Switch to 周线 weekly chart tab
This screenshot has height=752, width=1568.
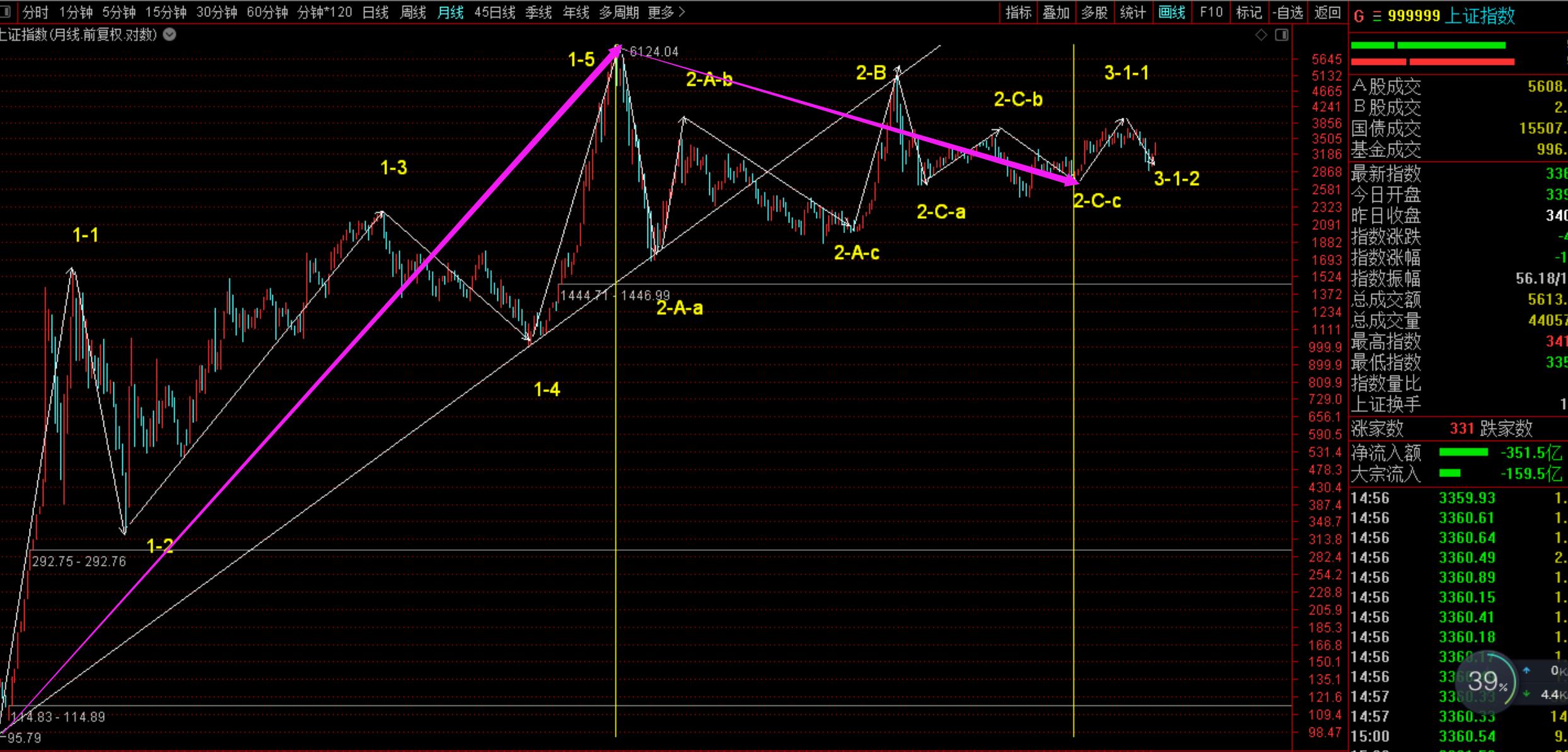[x=413, y=12]
